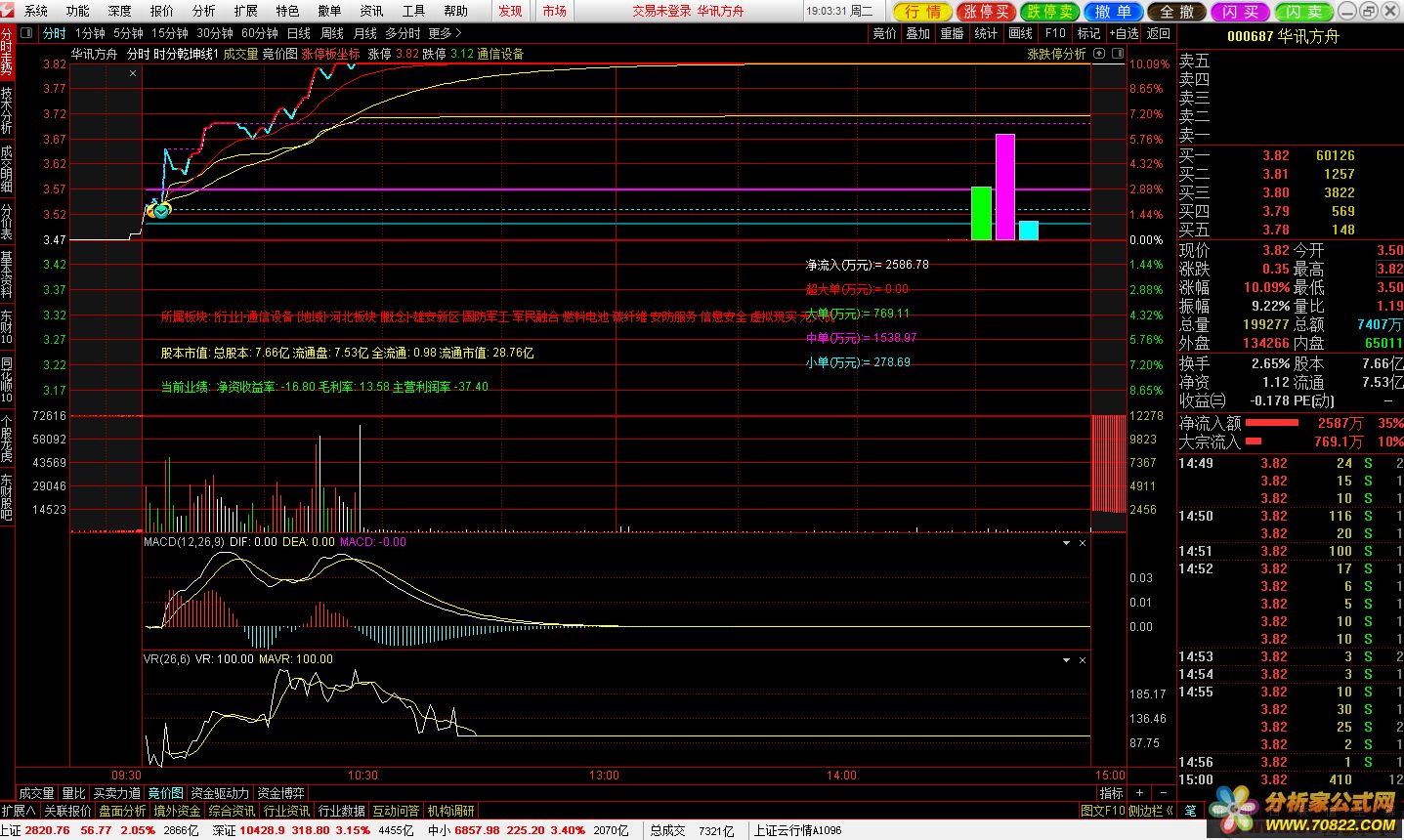Click the blue 撤单 cancel order button
The image size is (1404, 840).
click(1113, 12)
